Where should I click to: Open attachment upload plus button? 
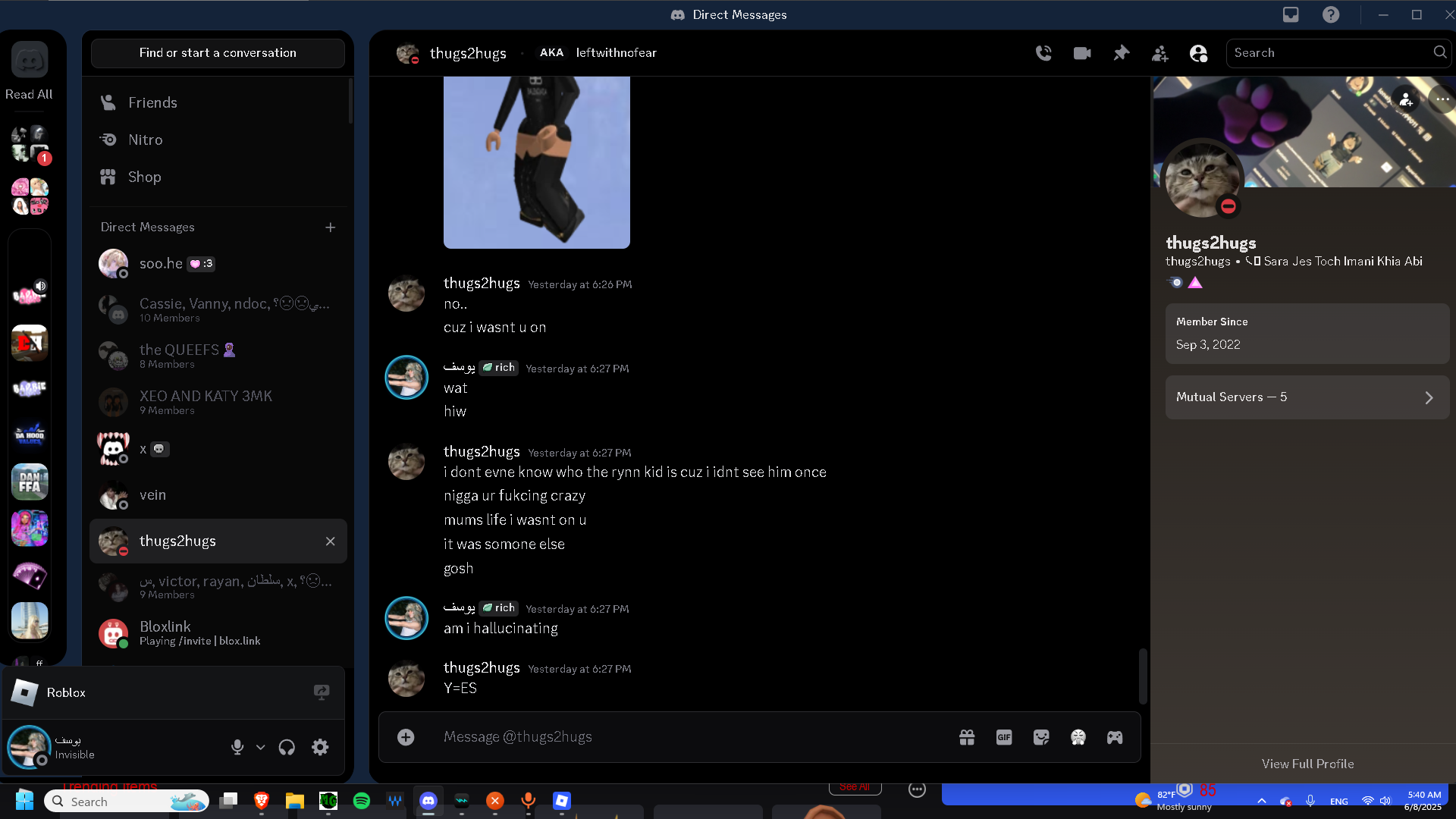(406, 737)
